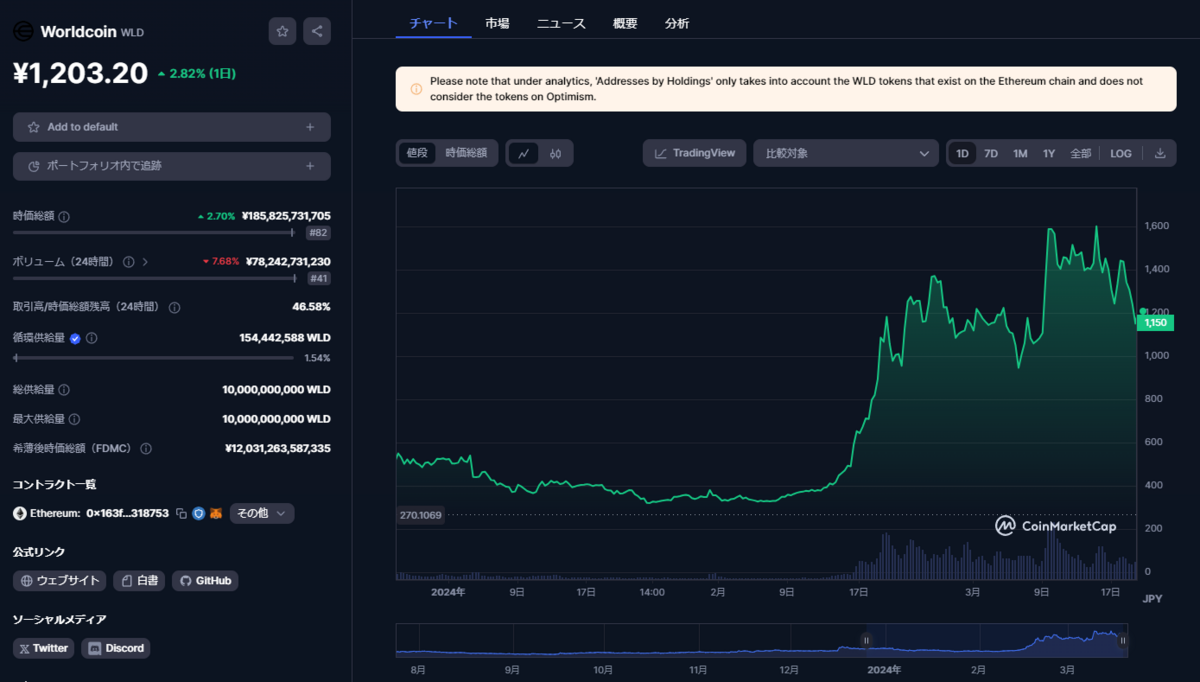Click the 46.58% ratio value
This screenshot has height=682, width=1200.
(x=311, y=307)
